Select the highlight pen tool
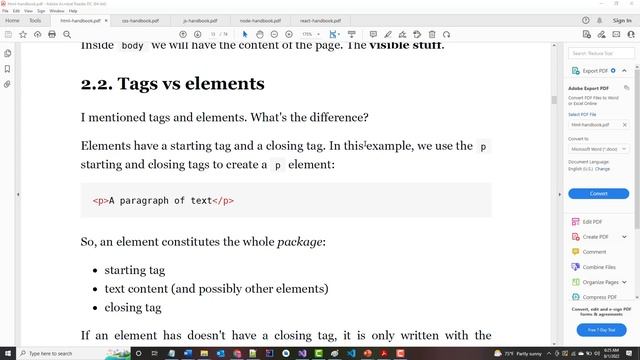Image resolution: width=640 pixels, height=360 pixels. pos(388,35)
